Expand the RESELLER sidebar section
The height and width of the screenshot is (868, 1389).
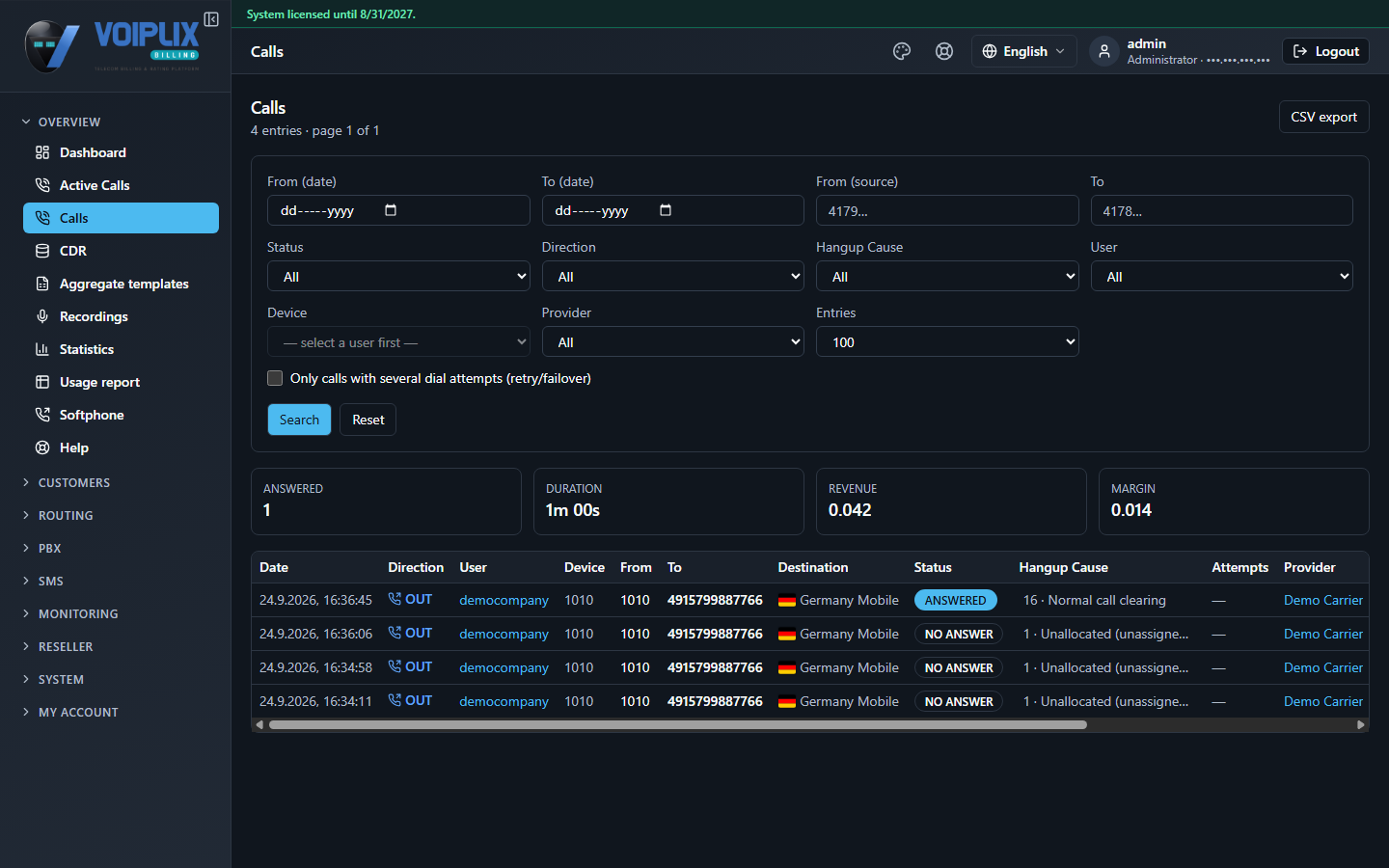(x=58, y=646)
